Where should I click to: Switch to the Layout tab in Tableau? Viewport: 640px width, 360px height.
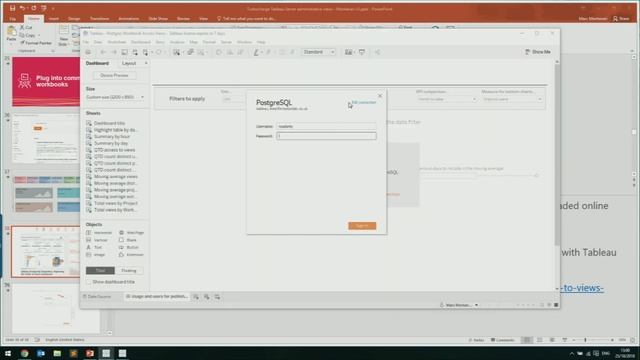coord(129,63)
